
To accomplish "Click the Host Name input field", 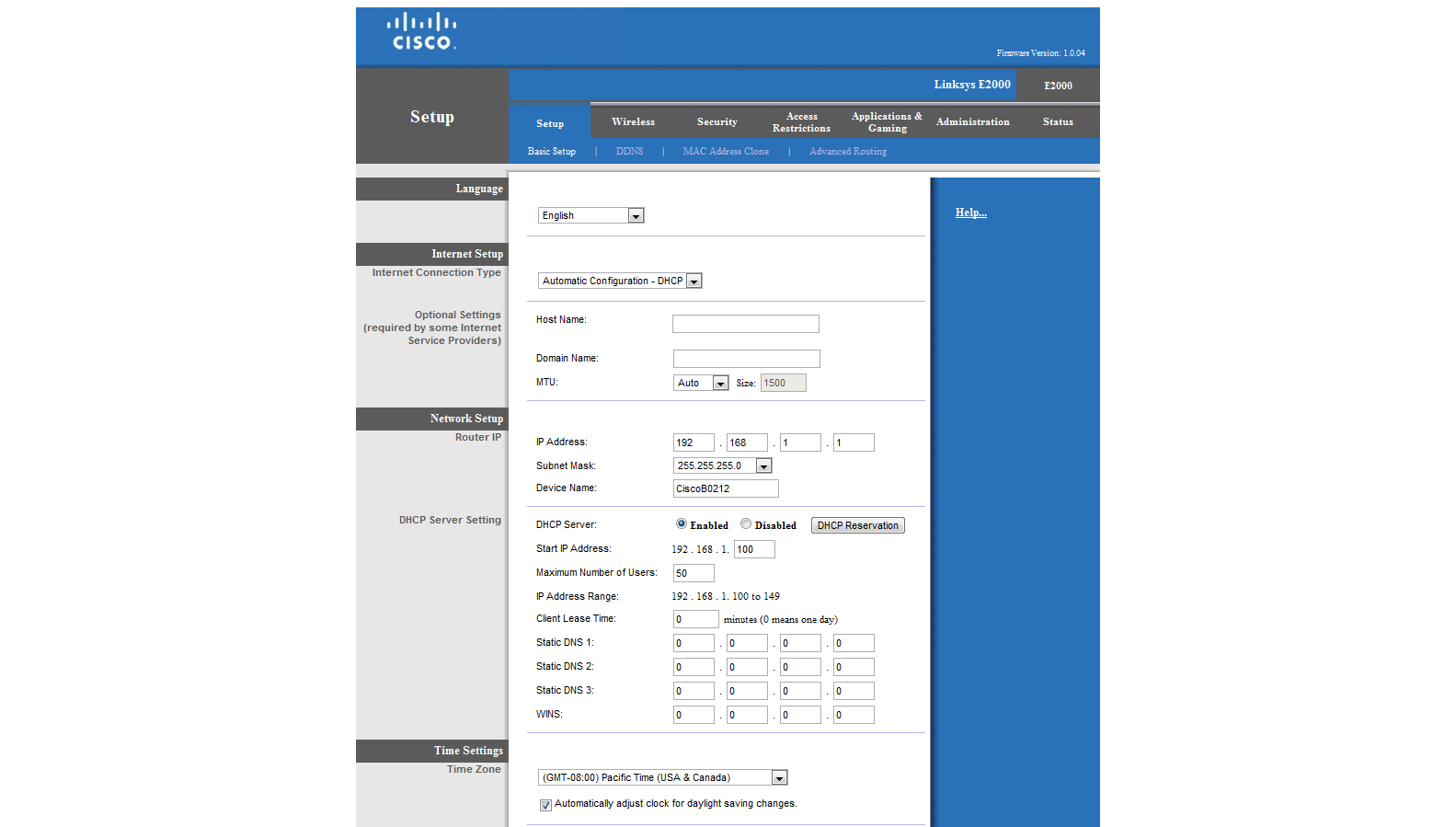I will tap(745, 324).
